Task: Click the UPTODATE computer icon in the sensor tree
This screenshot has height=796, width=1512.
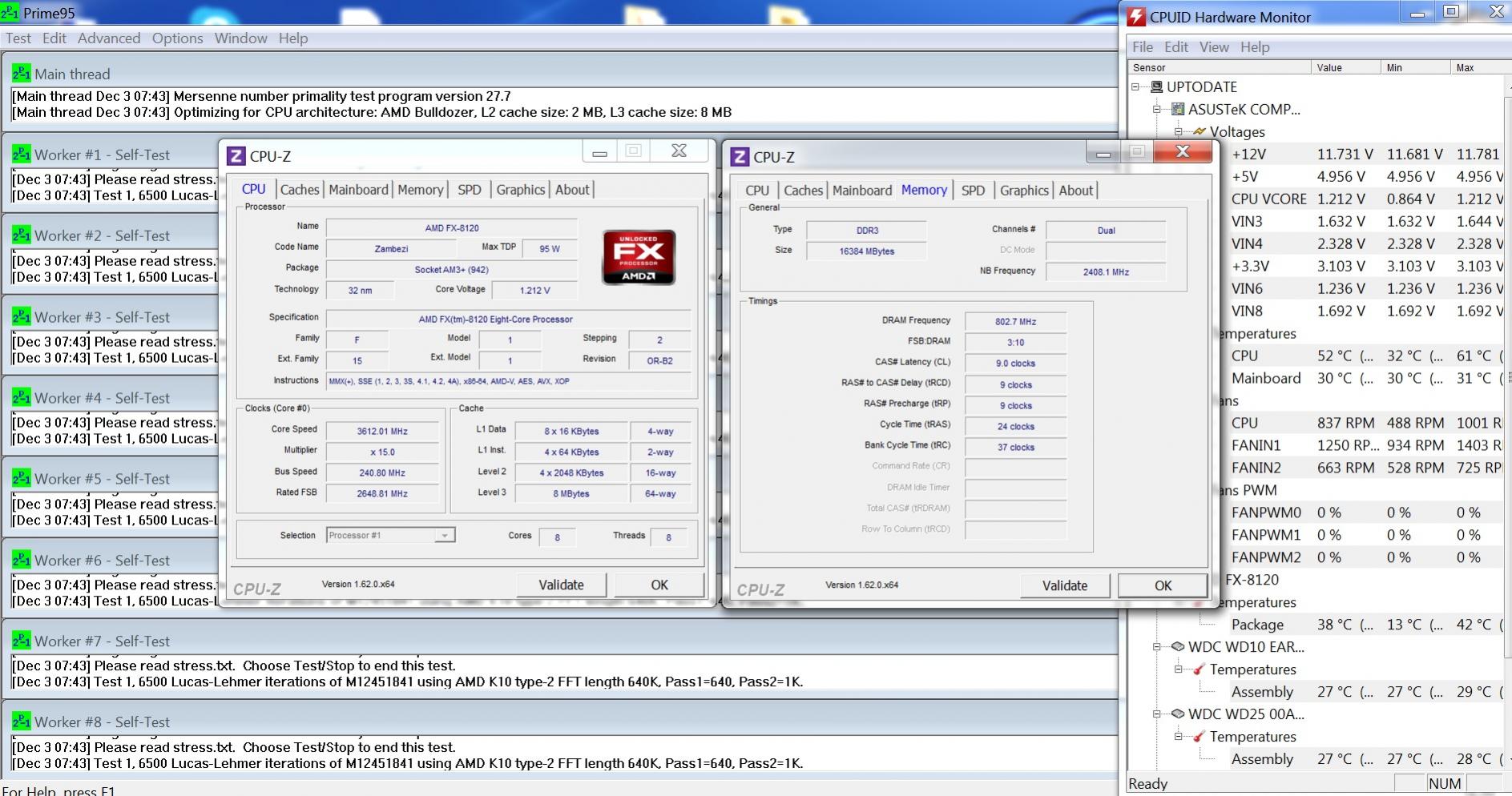Action: pos(1156,86)
